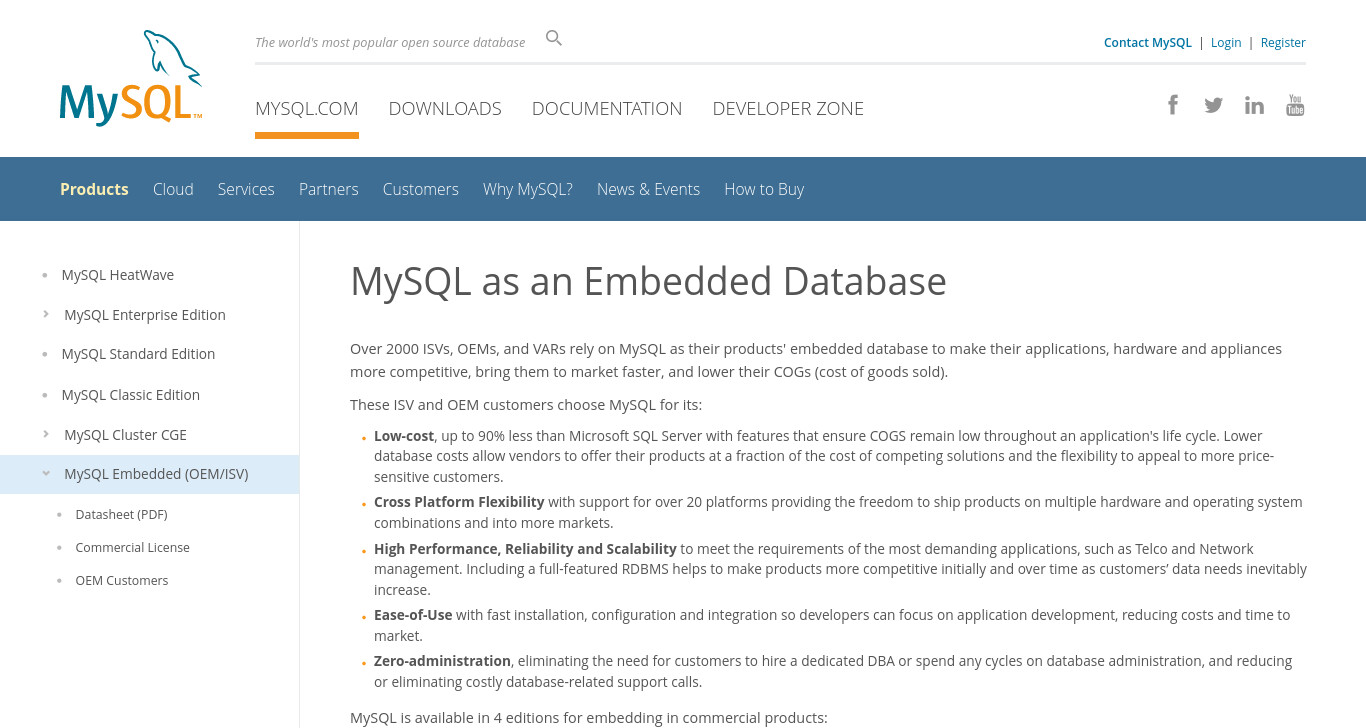
Task: Select Cloud in the blue menu
Action: pos(173,189)
